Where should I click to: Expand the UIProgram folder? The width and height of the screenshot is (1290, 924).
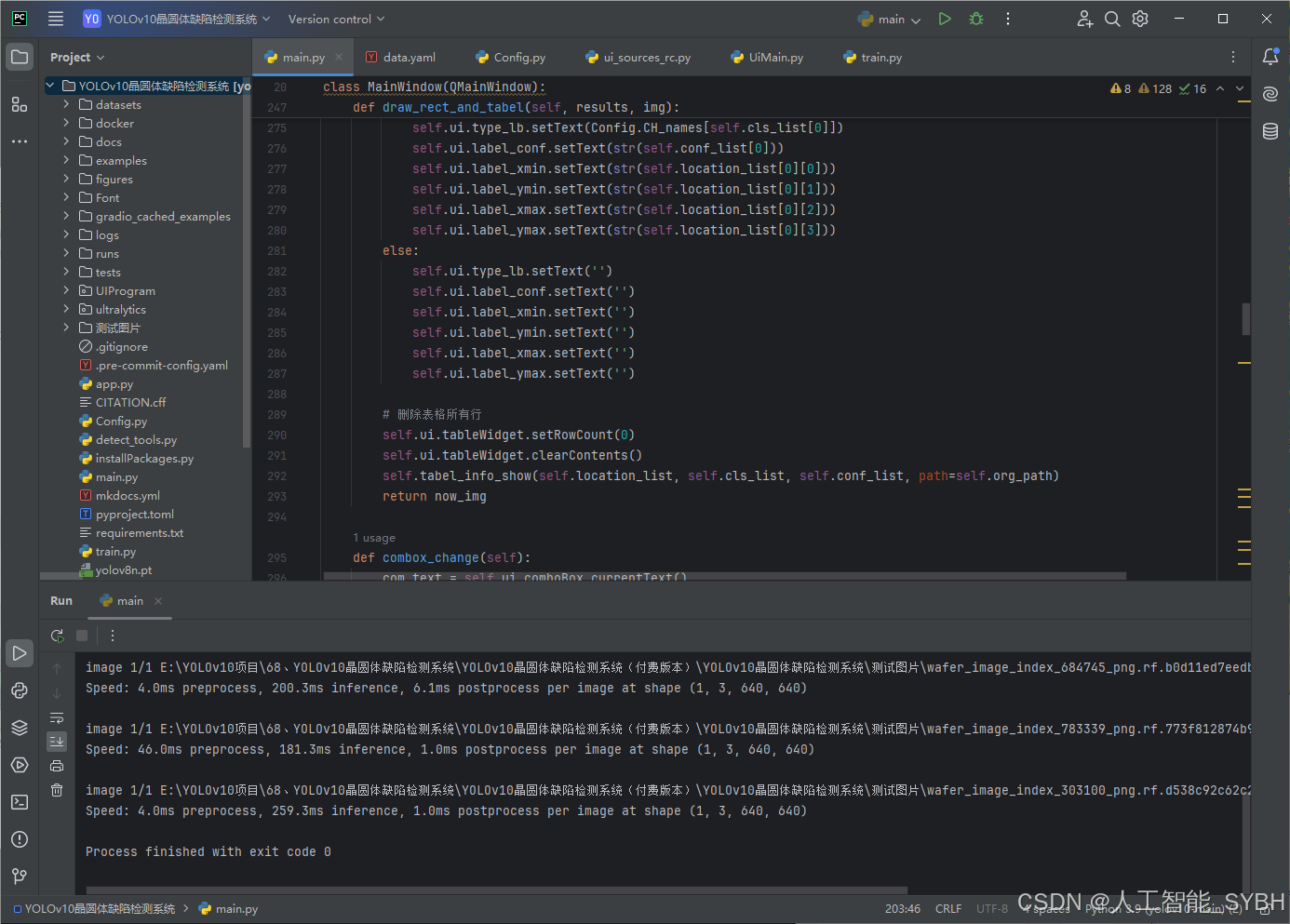point(66,290)
